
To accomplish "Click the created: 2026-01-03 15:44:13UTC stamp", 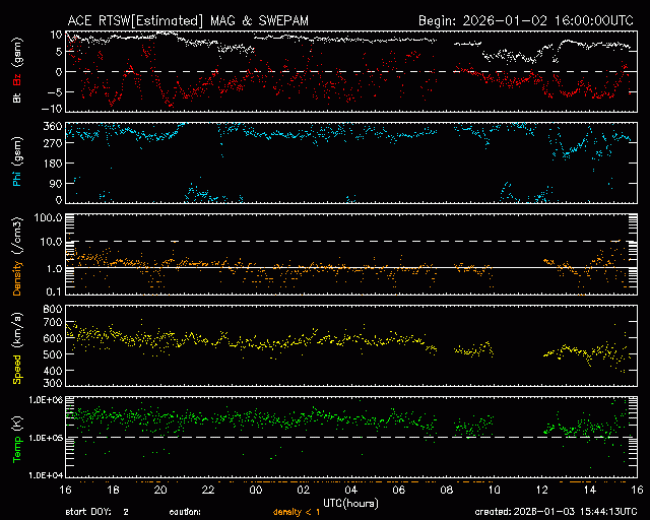I will pos(556,512).
